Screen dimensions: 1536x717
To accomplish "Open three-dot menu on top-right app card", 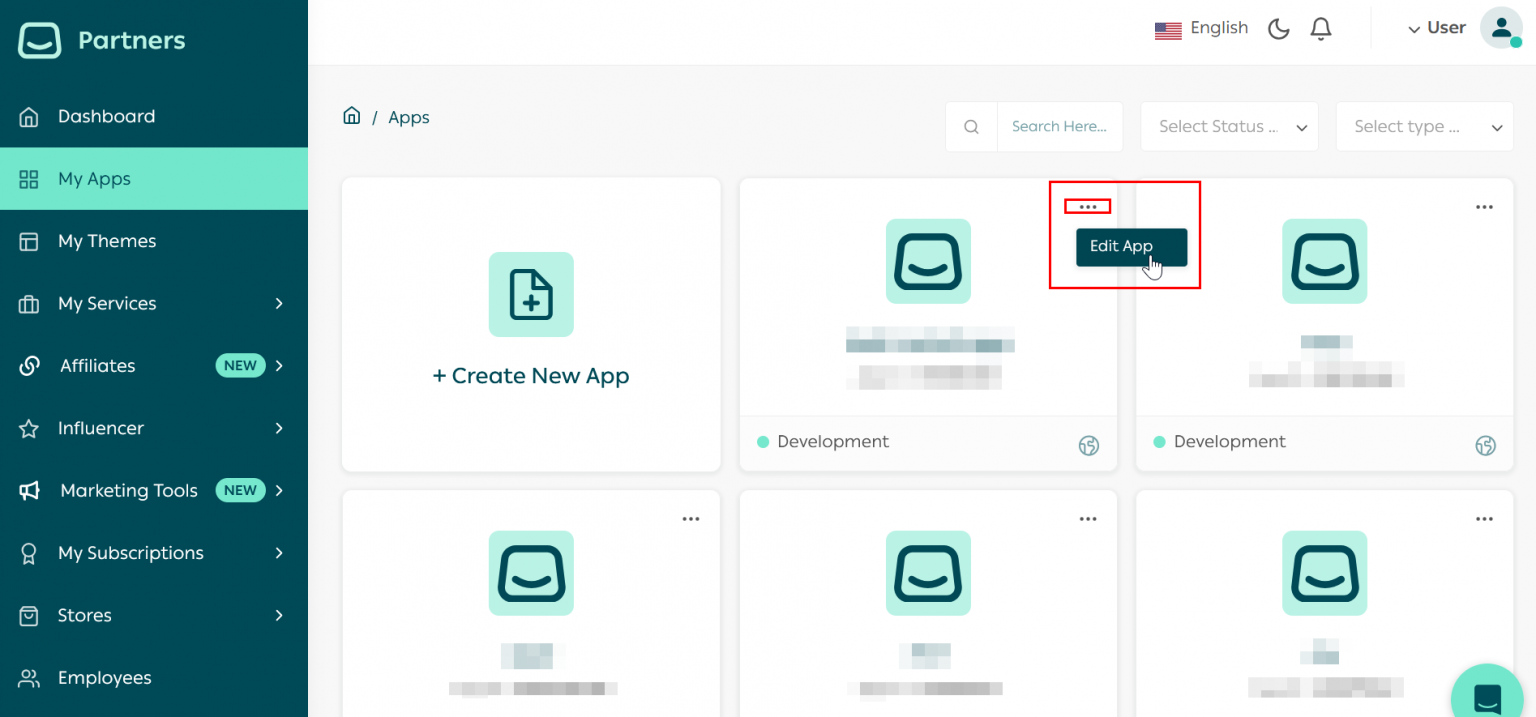I will pos(1484,207).
